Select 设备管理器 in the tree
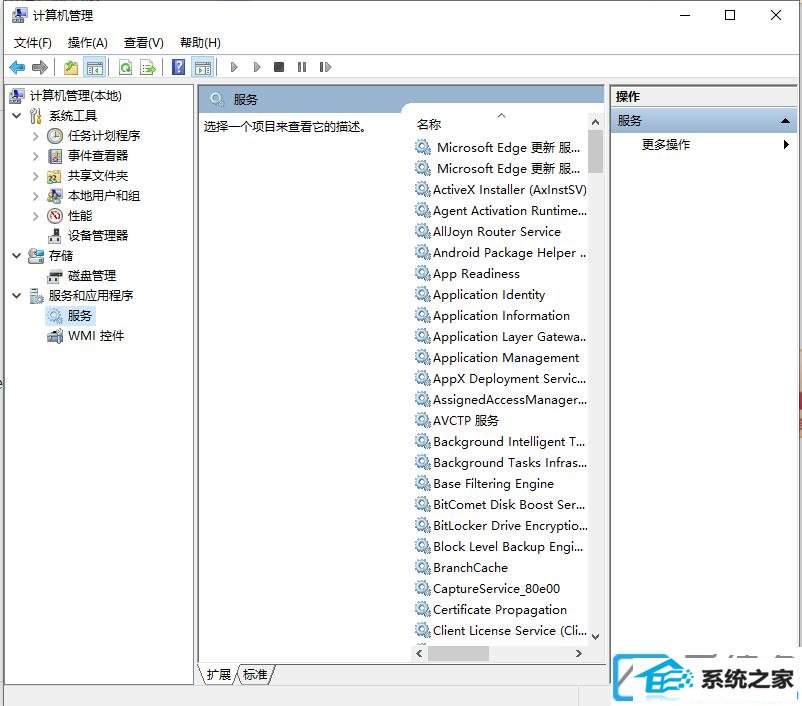This screenshot has width=802, height=706. click(x=98, y=235)
